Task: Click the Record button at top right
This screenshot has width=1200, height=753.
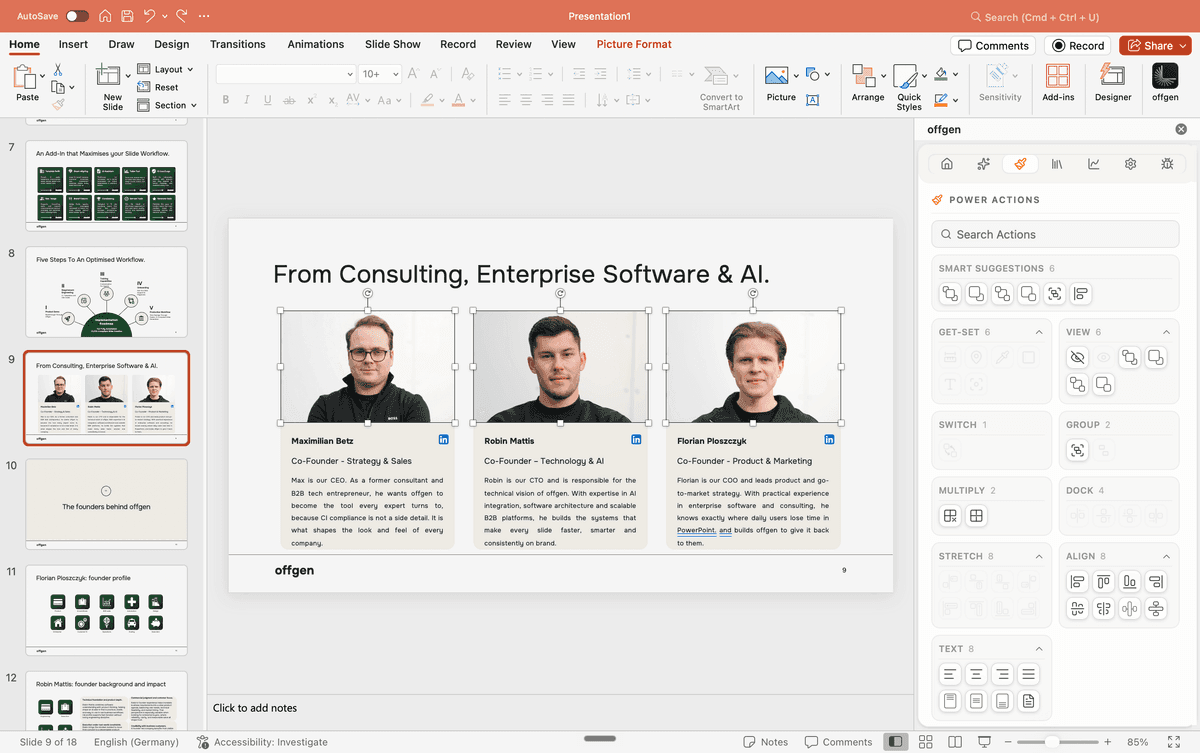Action: [x=1078, y=45]
